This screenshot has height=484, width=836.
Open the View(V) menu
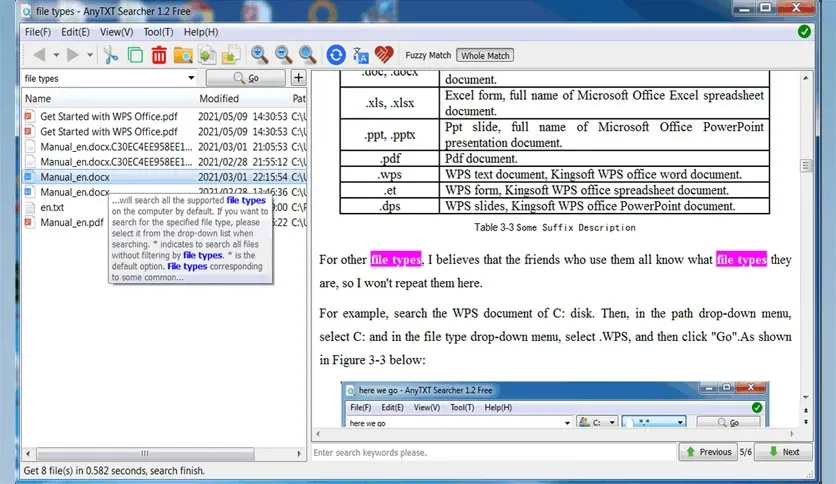[x=117, y=32]
